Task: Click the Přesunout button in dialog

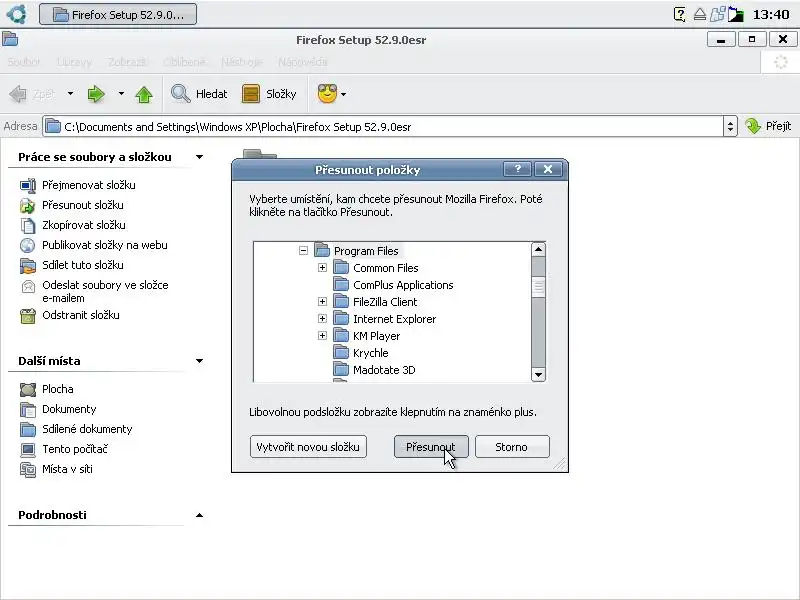Action: pos(431,447)
